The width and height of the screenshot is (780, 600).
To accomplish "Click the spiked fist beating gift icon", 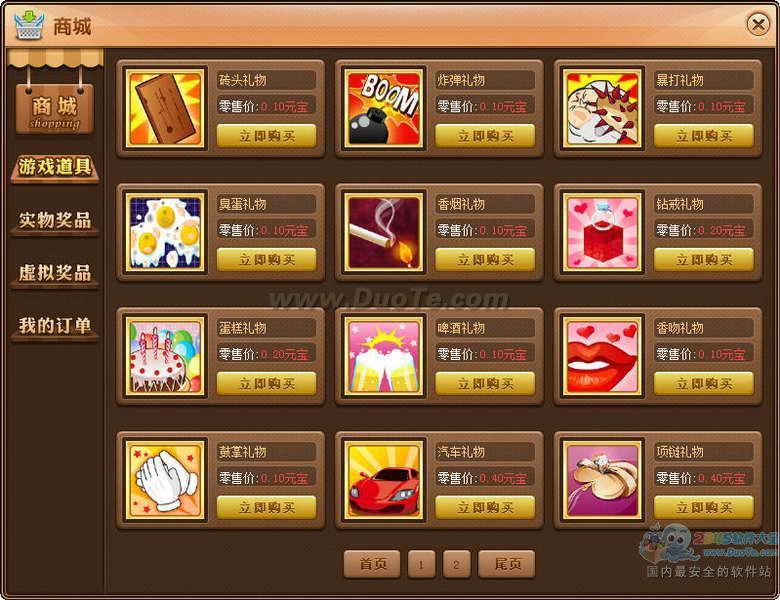I will [x=602, y=108].
